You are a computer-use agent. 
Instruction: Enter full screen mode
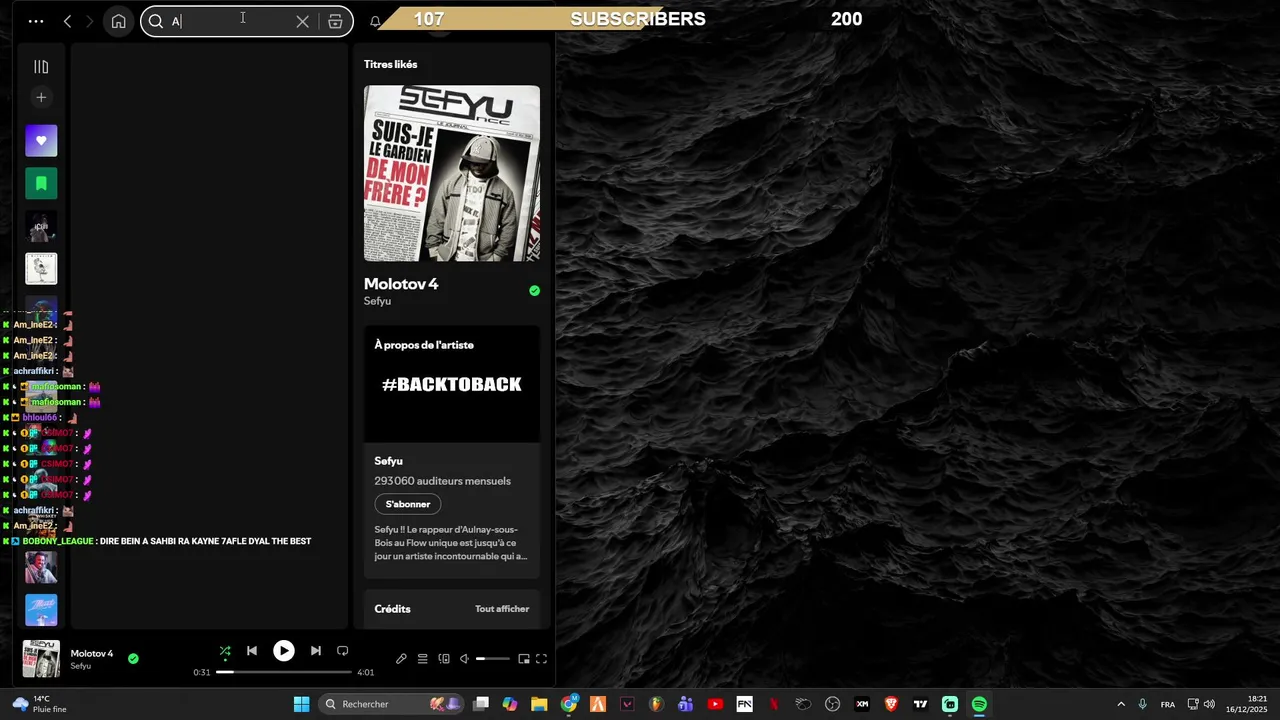[541, 659]
